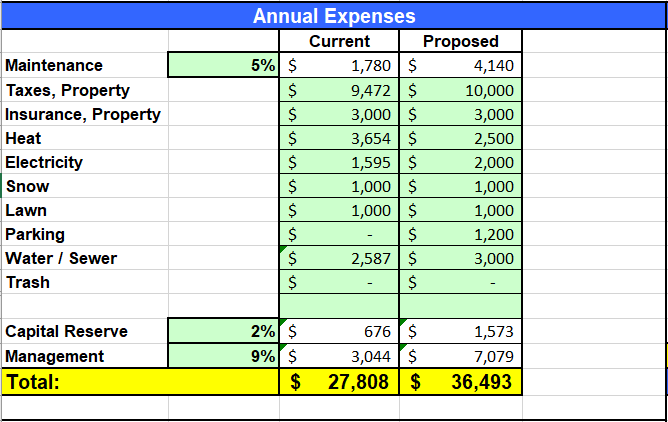Click the current Total 27,808 cell
This screenshot has width=668, height=422.
tap(339, 382)
